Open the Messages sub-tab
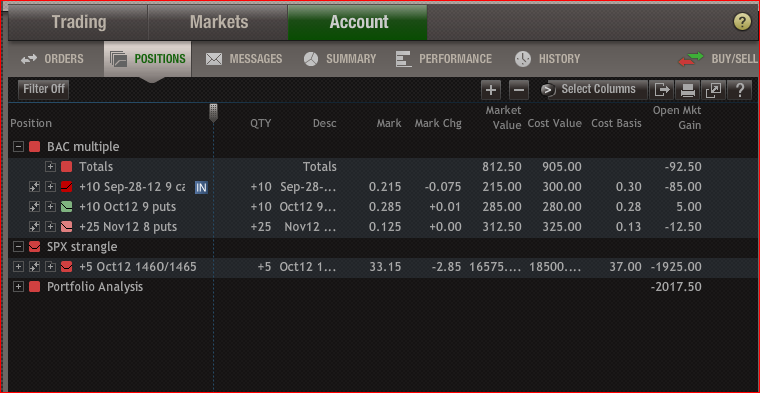 click(x=244, y=59)
